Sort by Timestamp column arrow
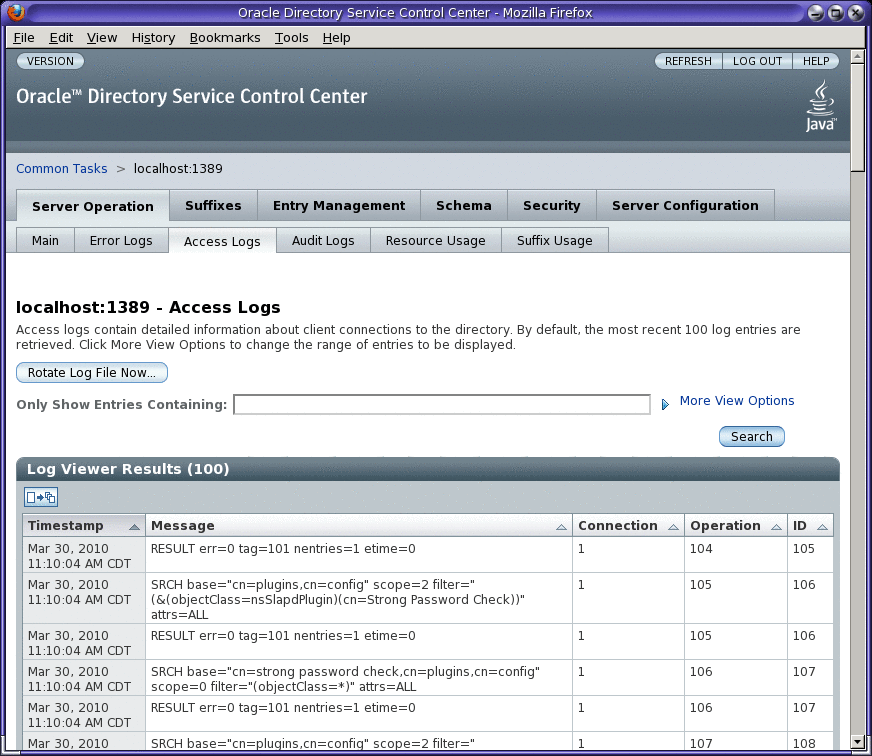872x756 pixels. point(134,526)
